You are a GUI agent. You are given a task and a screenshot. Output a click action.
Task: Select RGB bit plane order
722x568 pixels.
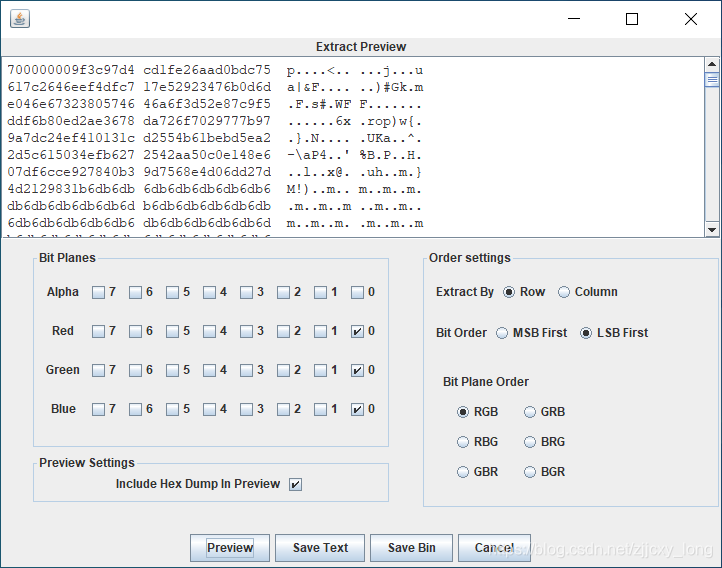coord(463,412)
